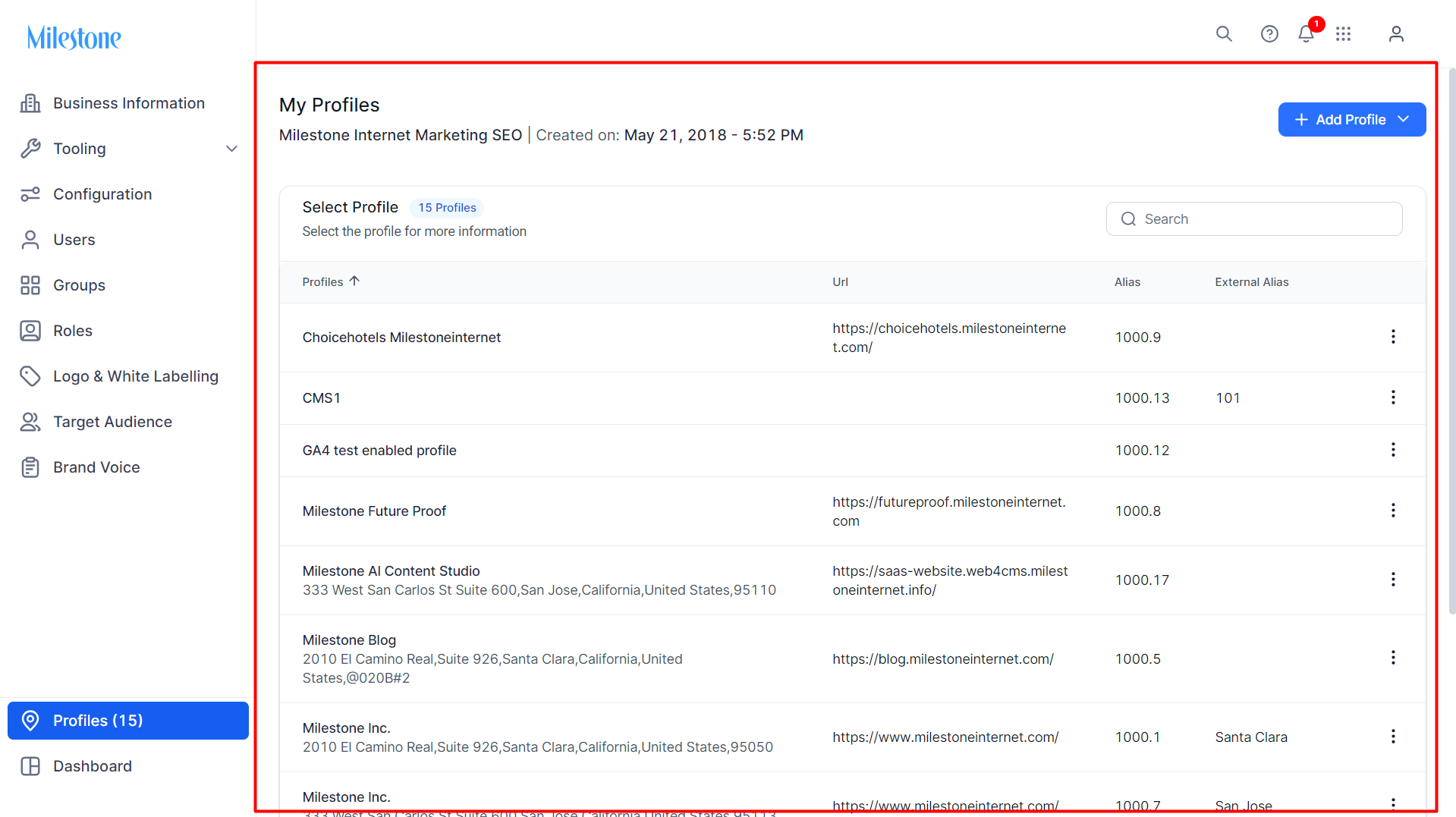Open options menu for Milestone AI Content Studio
The height and width of the screenshot is (817, 1456).
[x=1393, y=580]
